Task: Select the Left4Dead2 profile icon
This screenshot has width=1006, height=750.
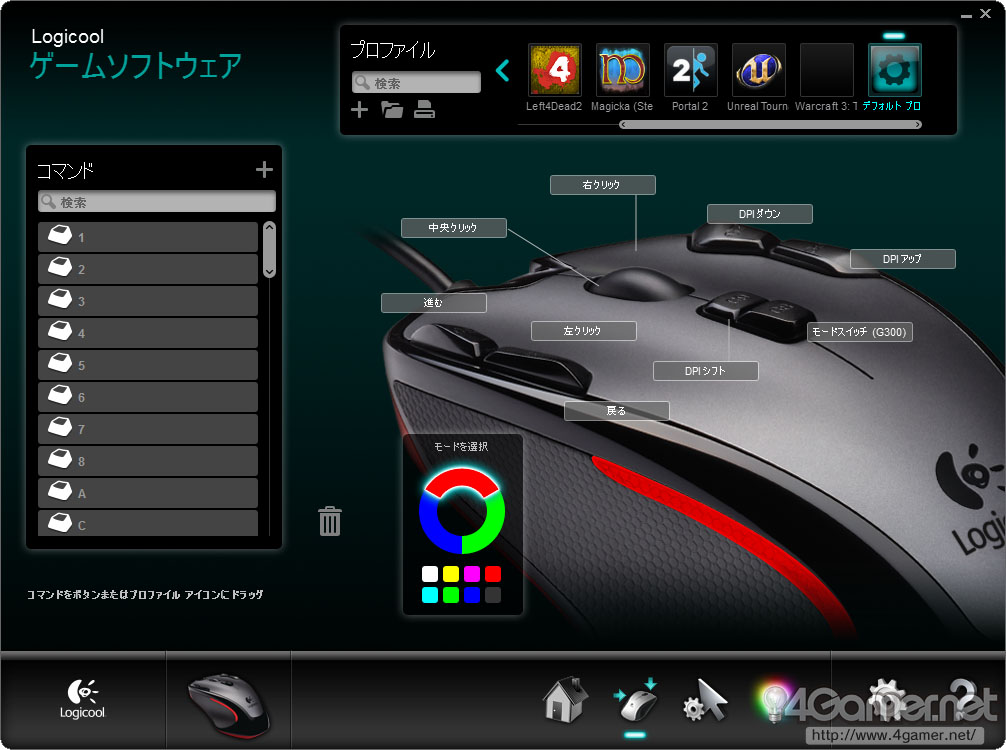Action: click(x=554, y=69)
